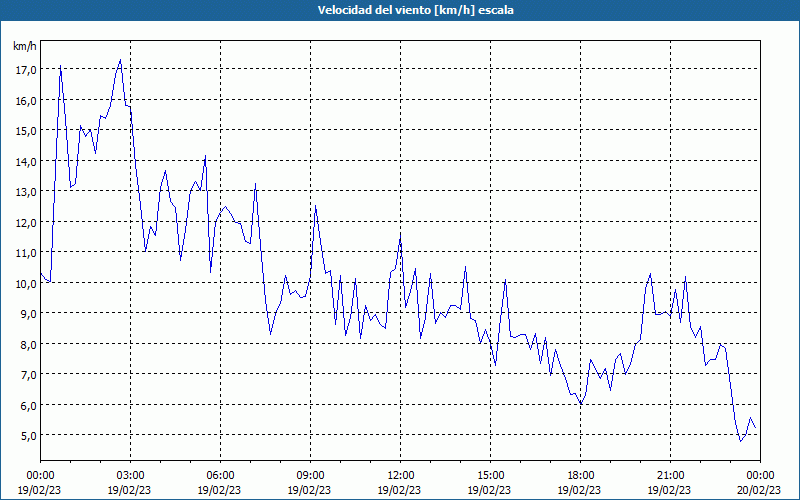
Task: Click the wind speed minimum near 23:20
Action: (740, 441)
